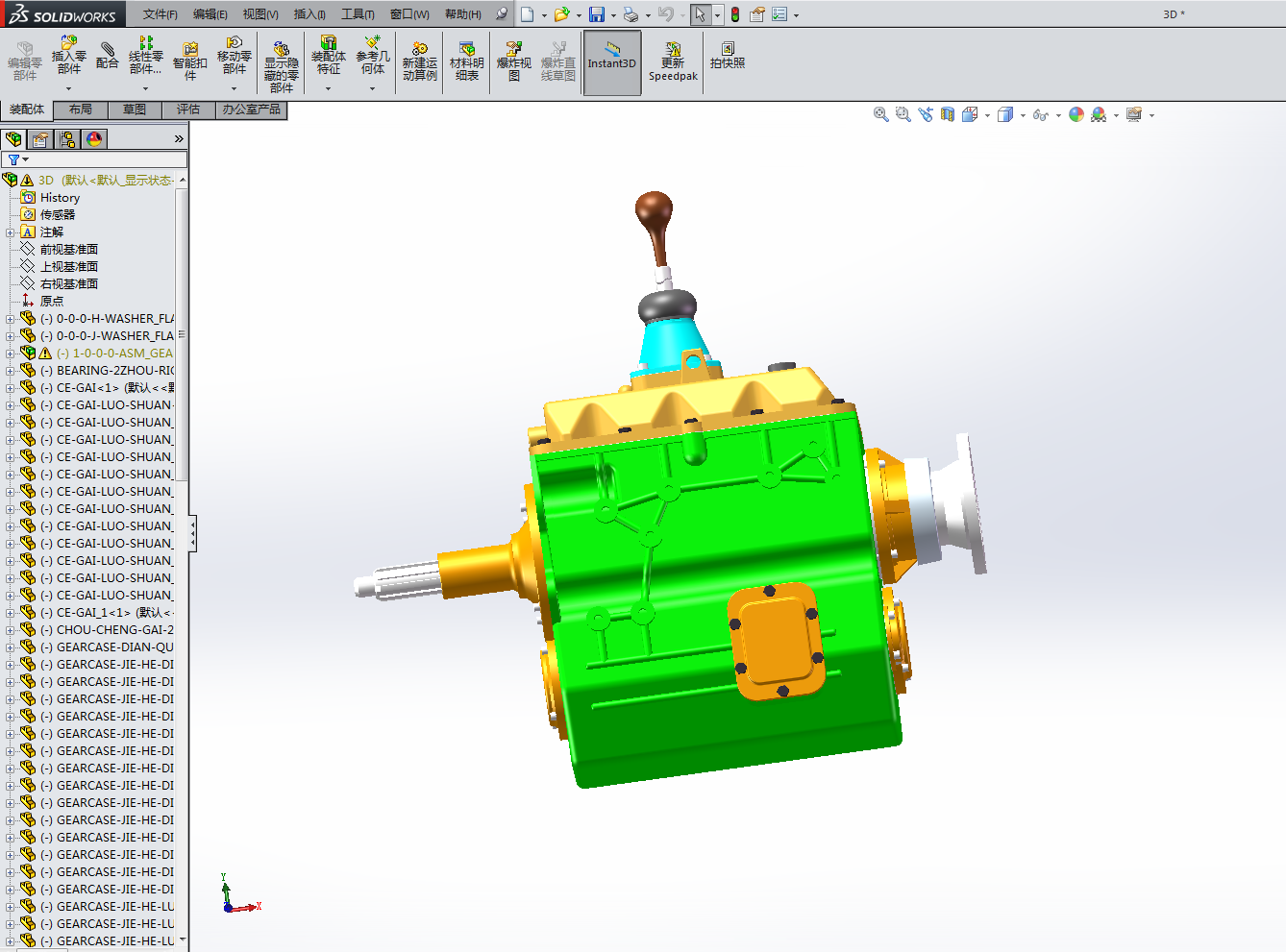Click Reference Geometry (参考几何体) tool
Image resolution: width=1286 pixels, height=952 pixels.
(373, 56)
